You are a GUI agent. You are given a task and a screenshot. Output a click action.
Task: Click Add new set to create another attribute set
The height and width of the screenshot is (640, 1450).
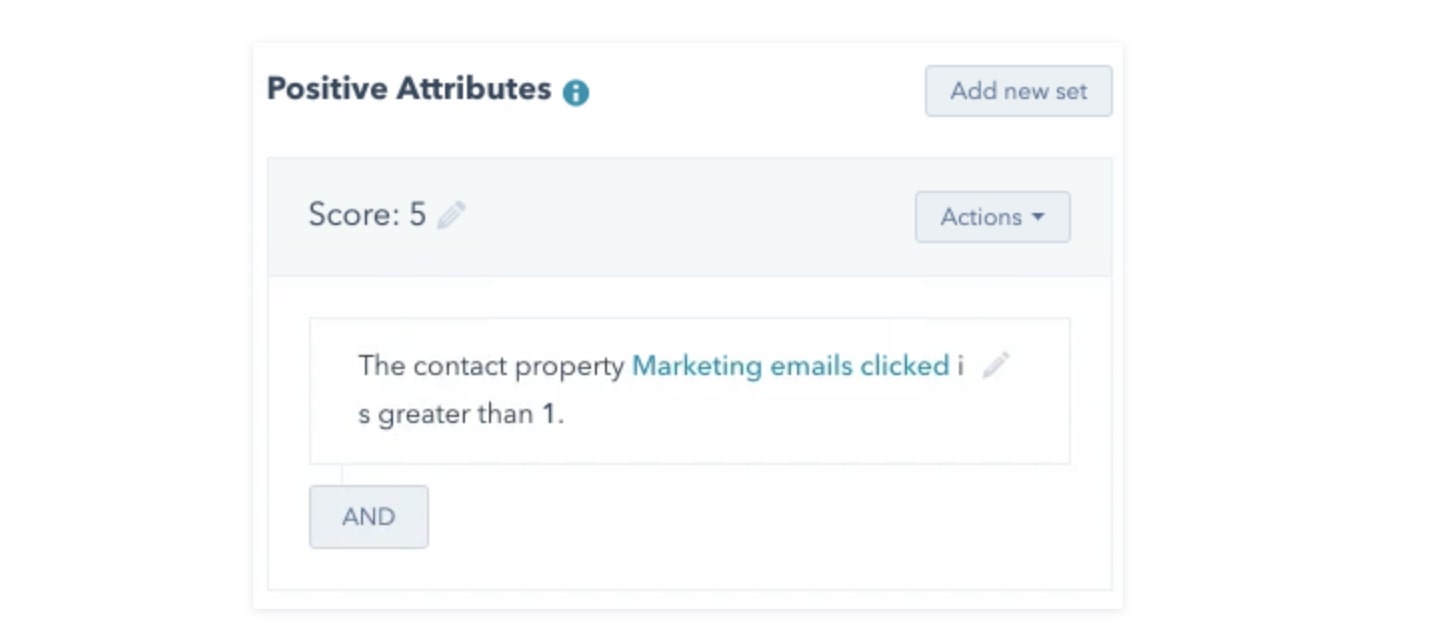(x=1018, y=90)
